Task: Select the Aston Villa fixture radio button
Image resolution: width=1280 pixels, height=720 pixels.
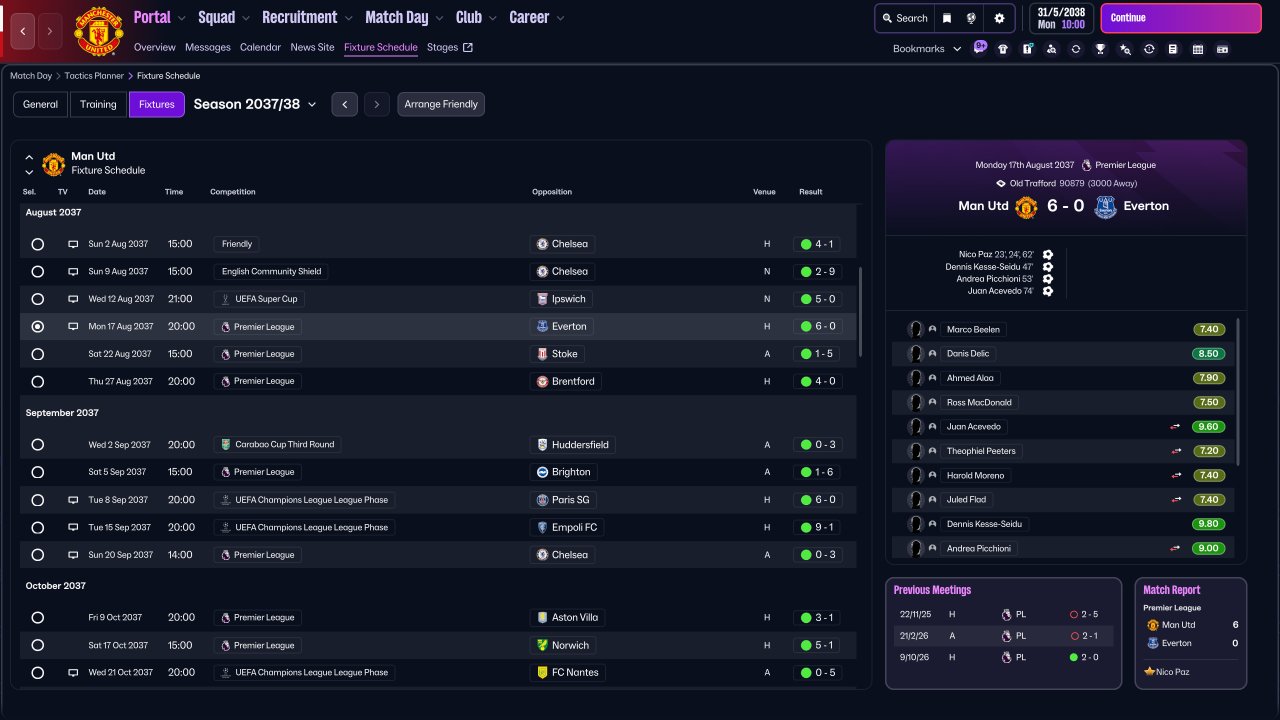Action: pos(38,618)
